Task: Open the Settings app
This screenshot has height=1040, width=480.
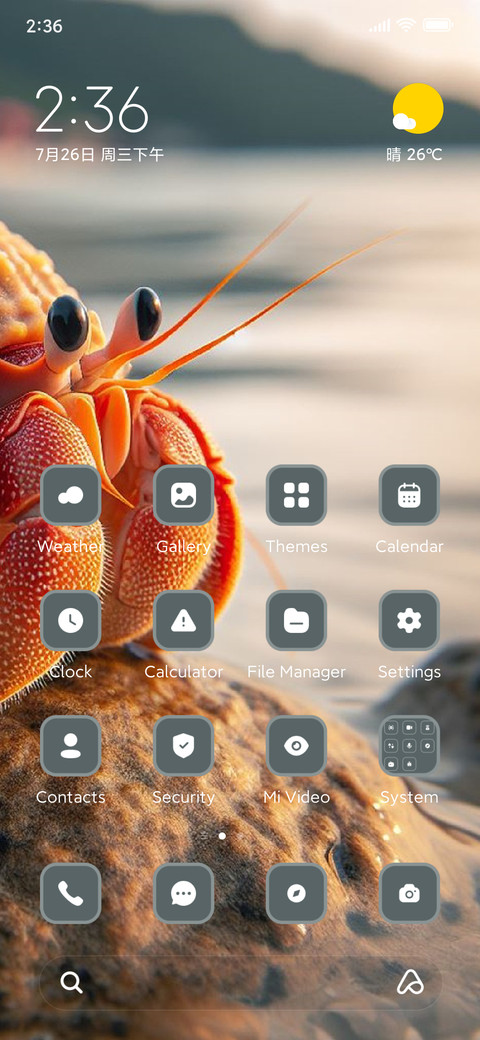Action: click(x=409, y=620)
